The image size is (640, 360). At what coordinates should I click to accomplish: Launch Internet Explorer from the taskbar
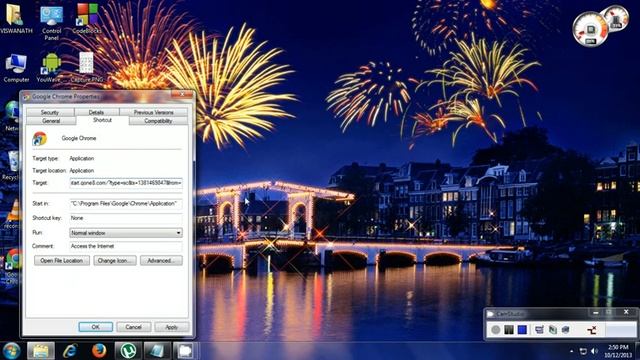(x=70, y=351)
